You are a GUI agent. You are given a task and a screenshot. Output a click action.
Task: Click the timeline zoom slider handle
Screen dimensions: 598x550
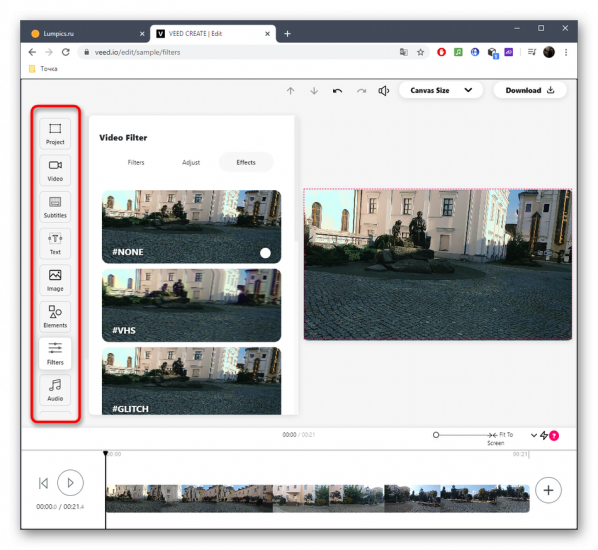pyautogui.click(x=436, y=435)
